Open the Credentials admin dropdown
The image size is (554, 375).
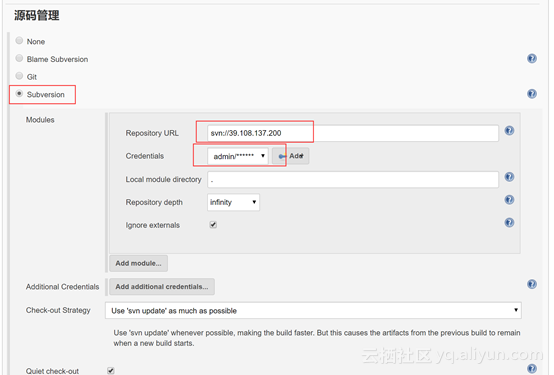coord(238,156)
